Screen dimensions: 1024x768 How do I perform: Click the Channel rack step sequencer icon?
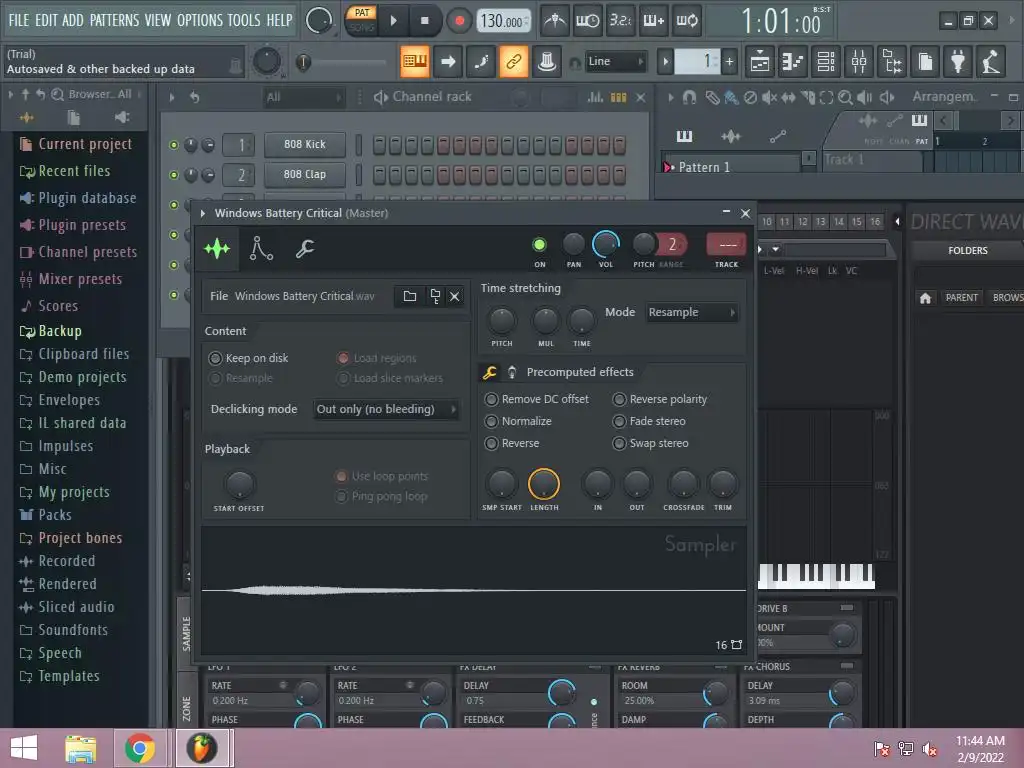point(618,97)
